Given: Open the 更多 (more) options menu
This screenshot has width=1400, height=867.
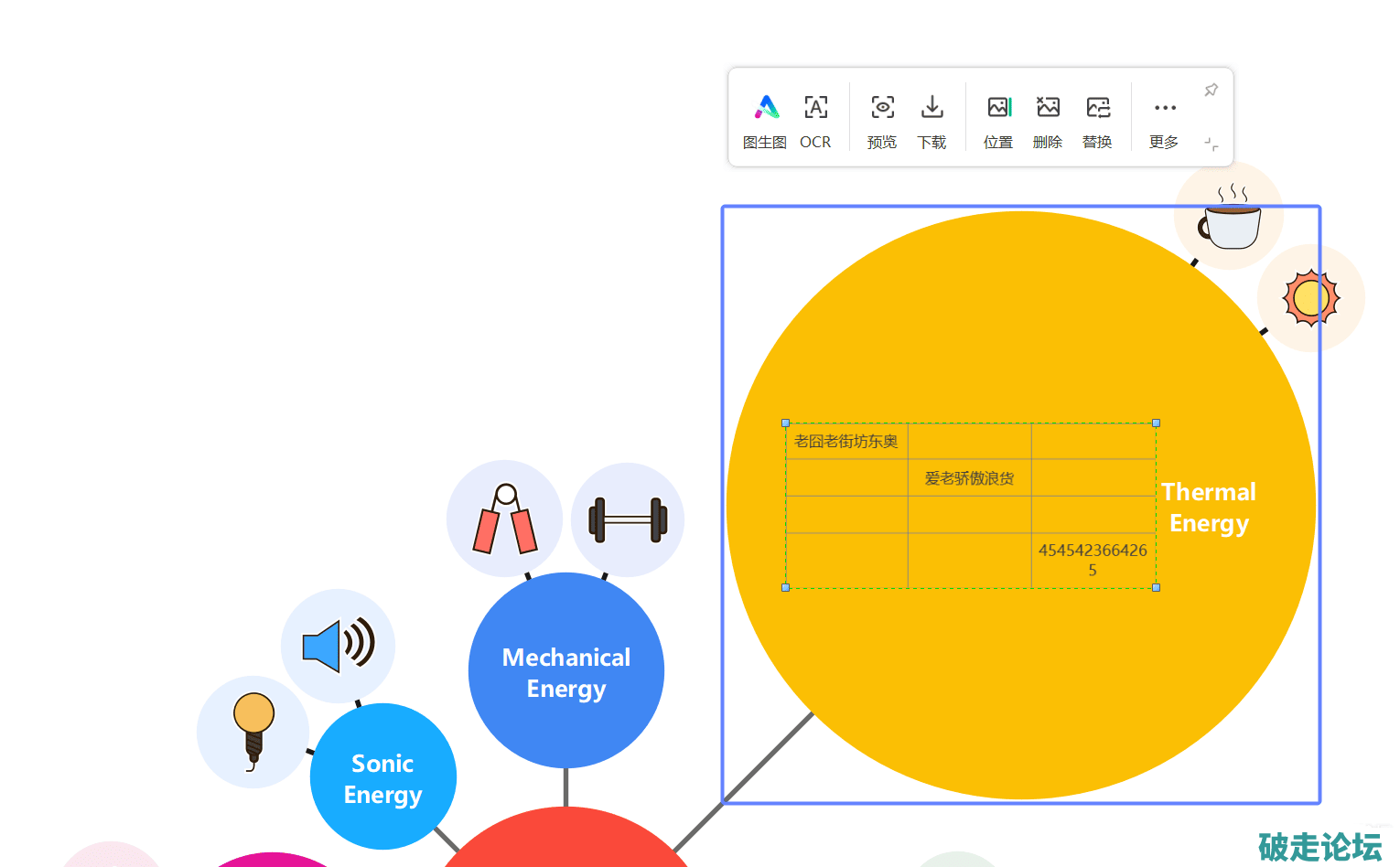Looking at the screenshot, I should [x=1164, y=121].
